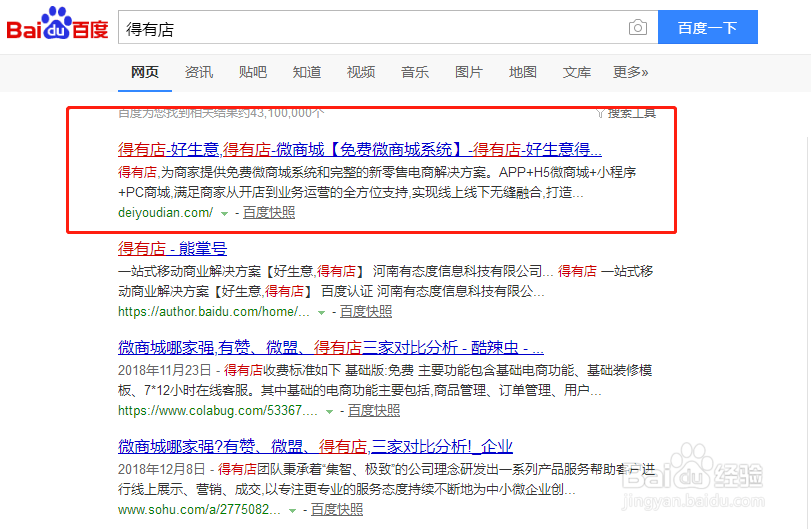This screenshot has width=811, height=529.
Task: Expand dropdown arrow beside sohu.com URL
Action: coord(292,510)
